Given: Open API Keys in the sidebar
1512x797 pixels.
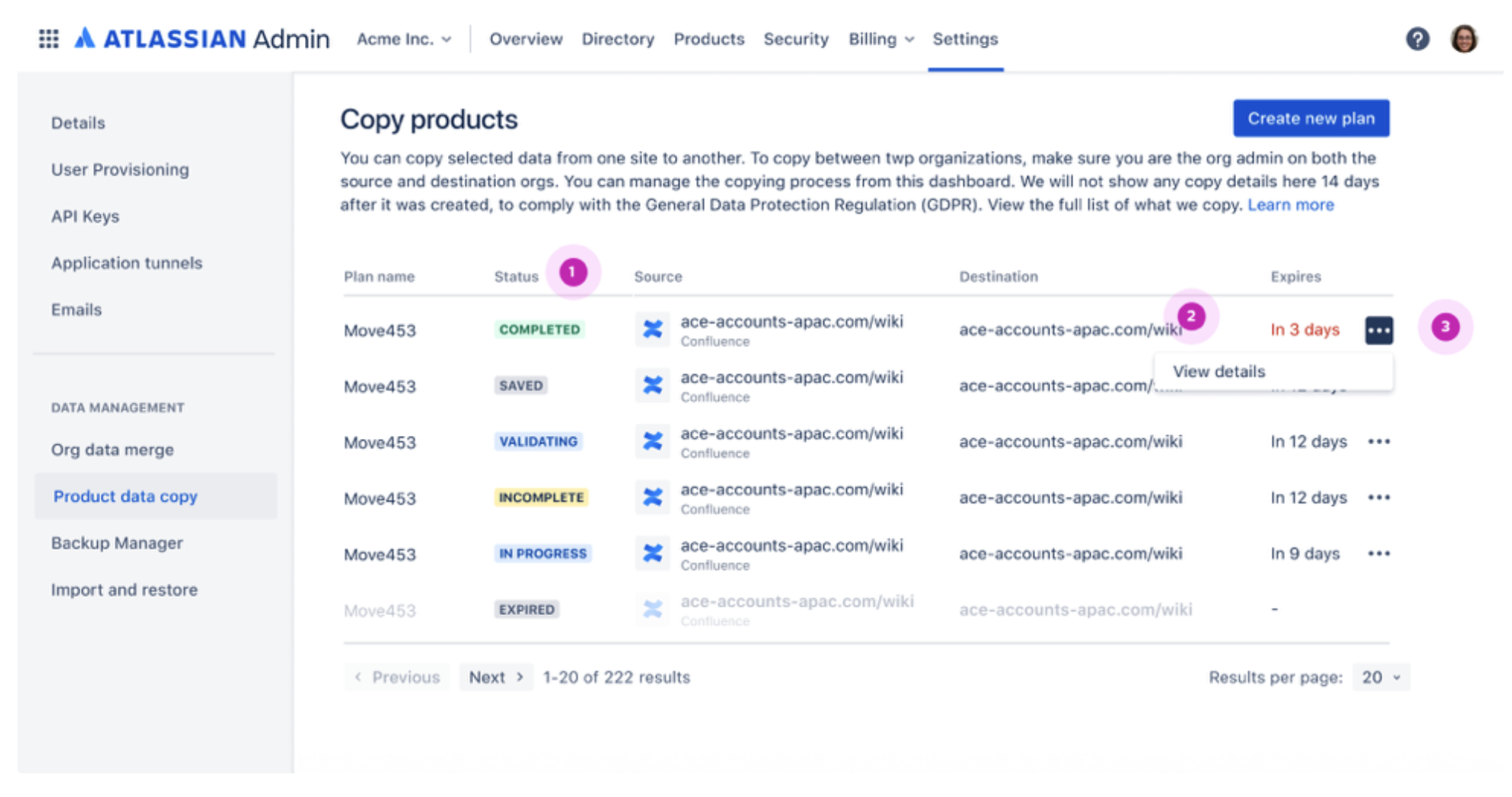Looking at the screenshot, I should pyautogui.click(x=85, y=216).
